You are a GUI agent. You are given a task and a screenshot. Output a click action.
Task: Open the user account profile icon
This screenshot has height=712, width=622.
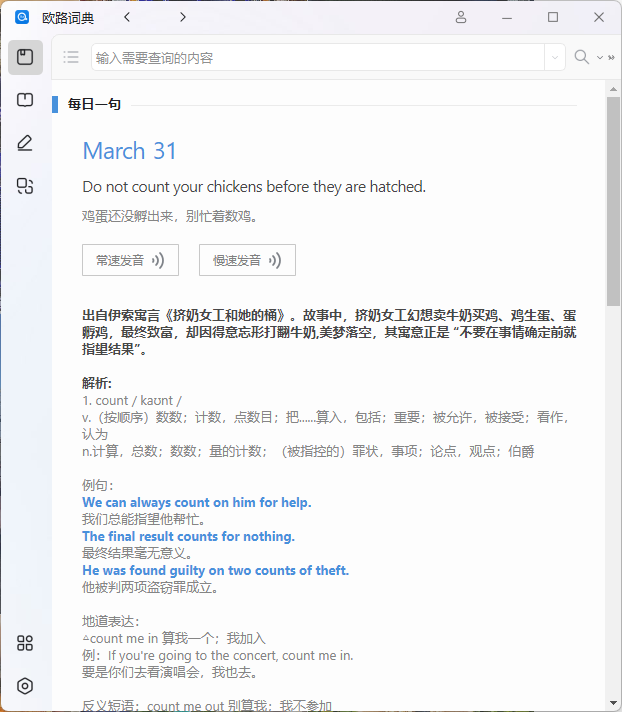(x=461, y=17)
